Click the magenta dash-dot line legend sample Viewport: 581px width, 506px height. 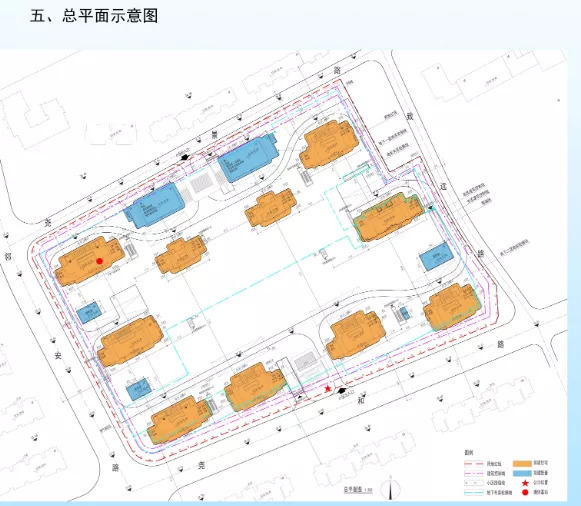tap(474, 473)
